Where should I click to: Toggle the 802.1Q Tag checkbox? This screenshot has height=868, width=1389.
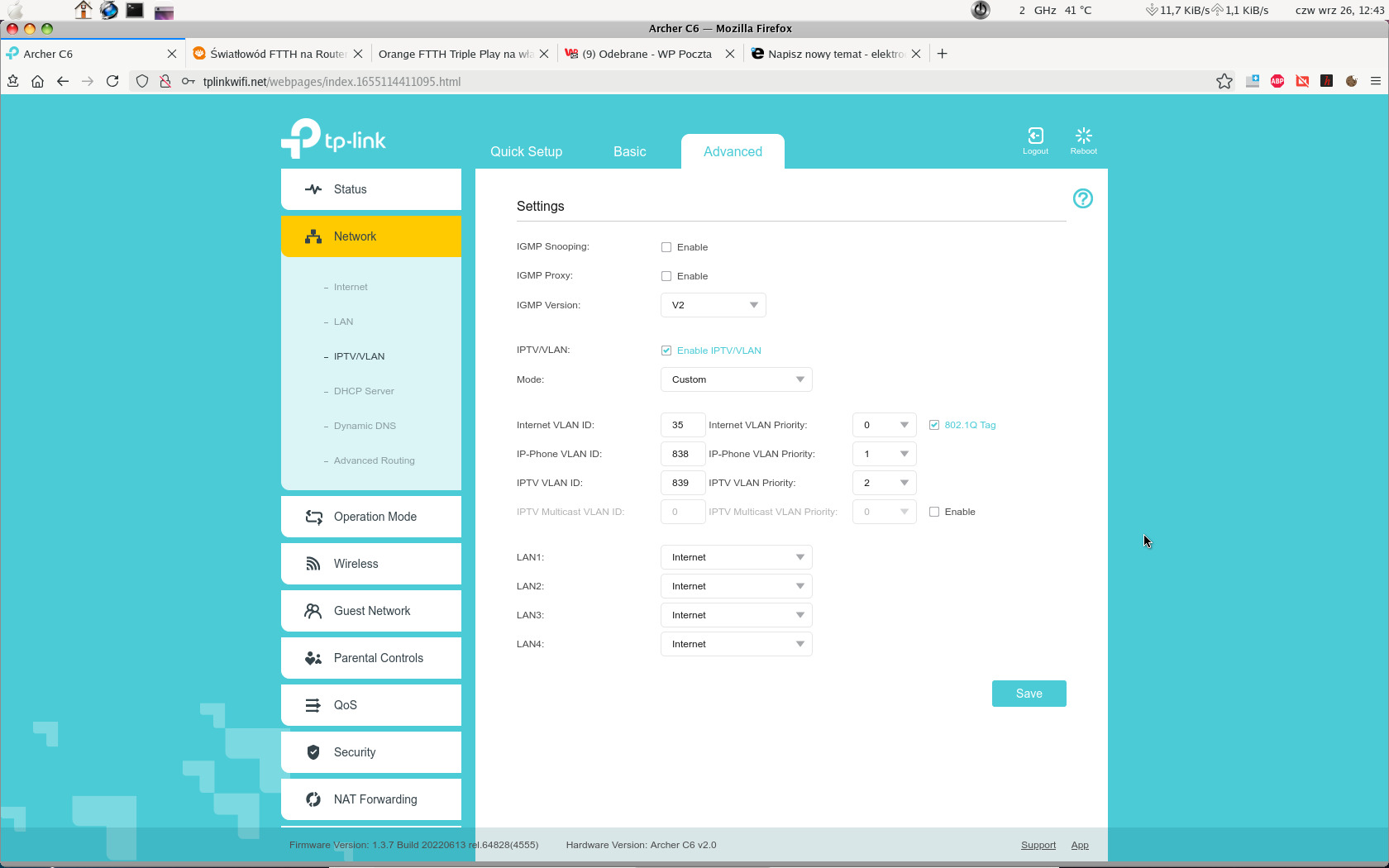pyautogui.click(x=934, y=425)
